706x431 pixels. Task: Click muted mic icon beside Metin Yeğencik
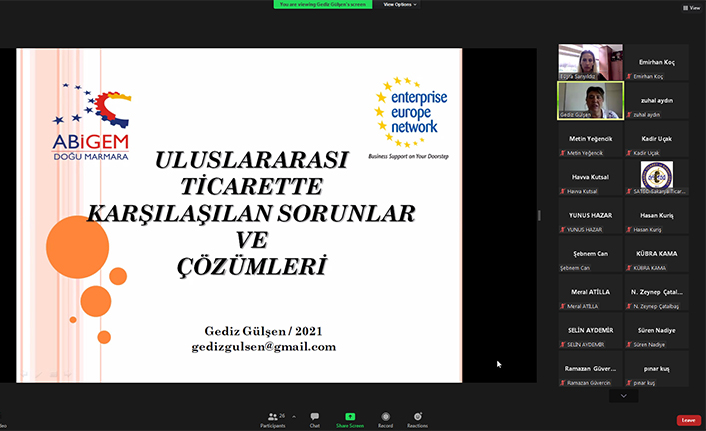(562, 153)
